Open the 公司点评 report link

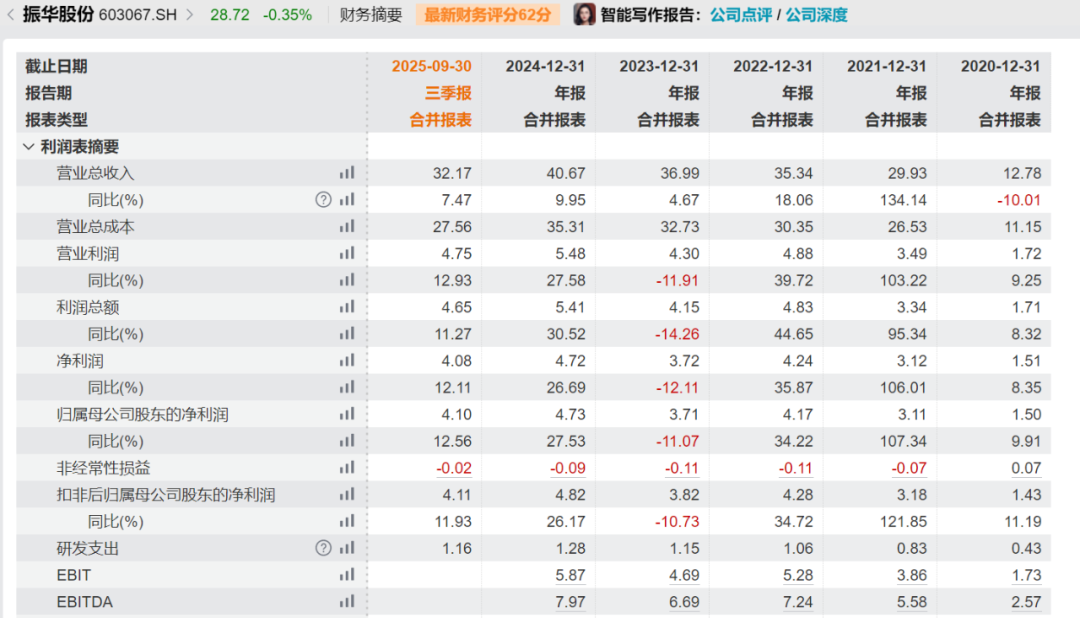pyautogui.click(x=741, y=15)
